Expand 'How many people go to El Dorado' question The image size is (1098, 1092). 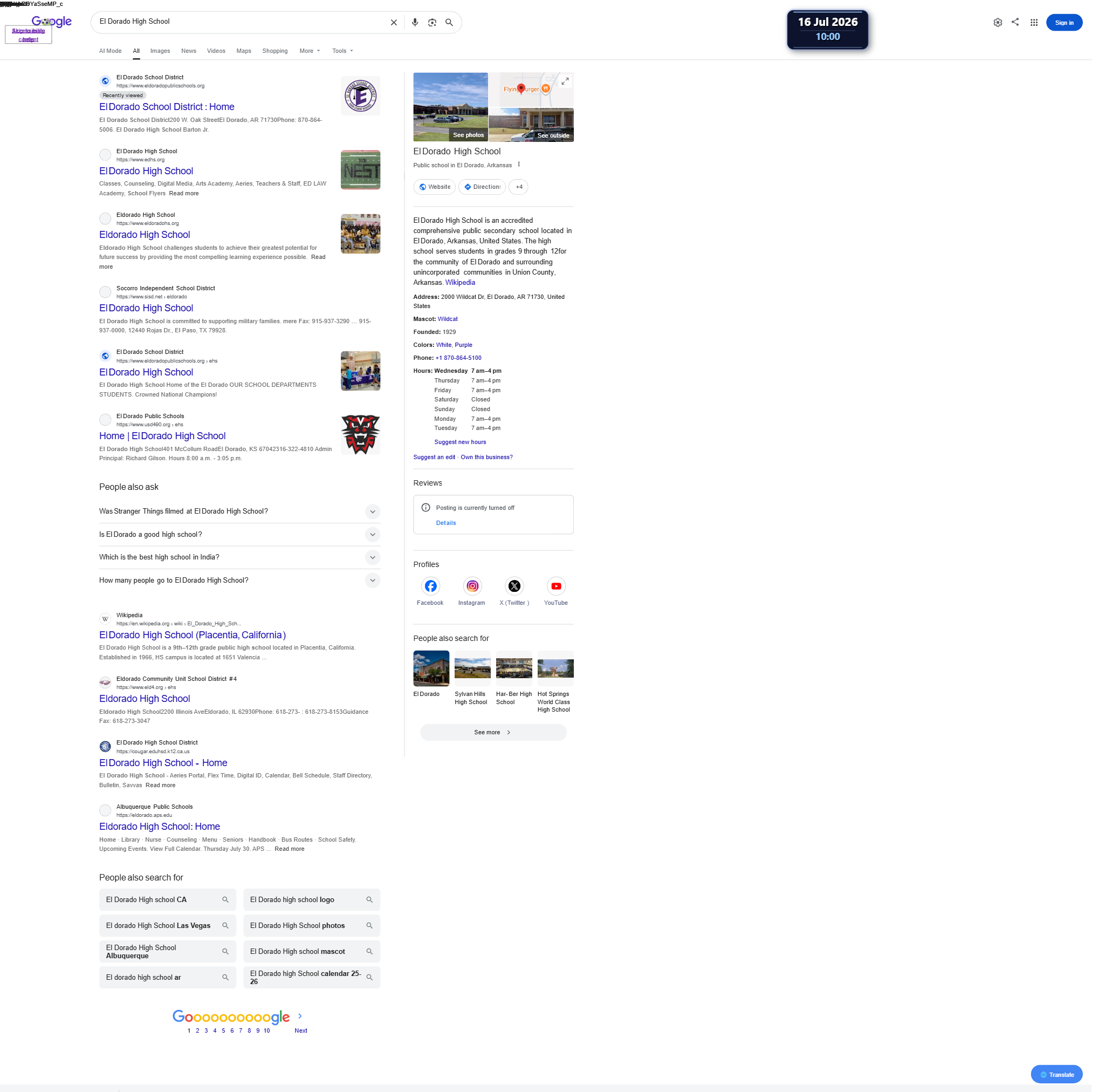click(x=374, y=584)
